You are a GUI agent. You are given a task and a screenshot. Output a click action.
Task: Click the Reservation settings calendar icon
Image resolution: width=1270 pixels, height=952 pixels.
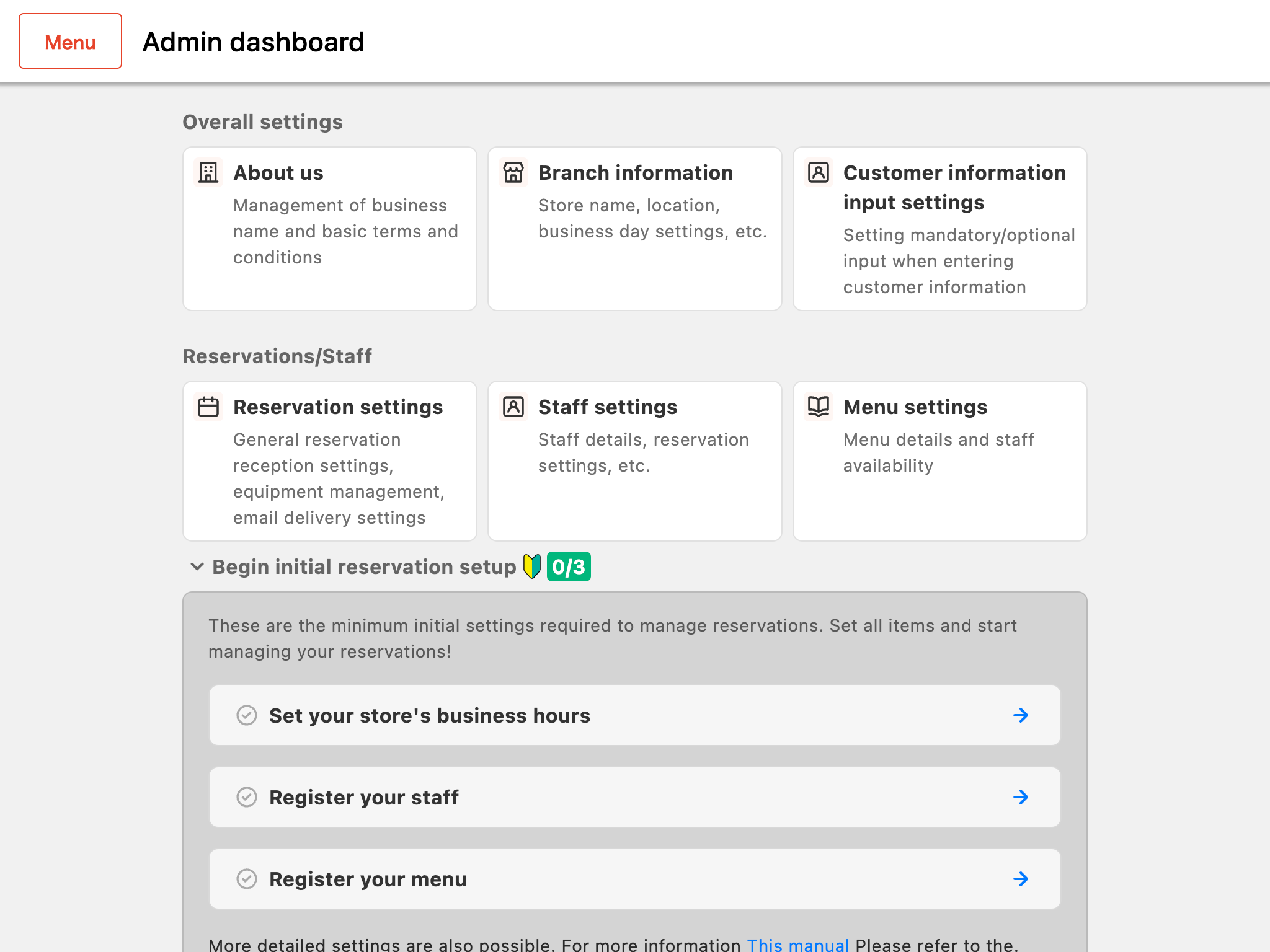point(208,406)
